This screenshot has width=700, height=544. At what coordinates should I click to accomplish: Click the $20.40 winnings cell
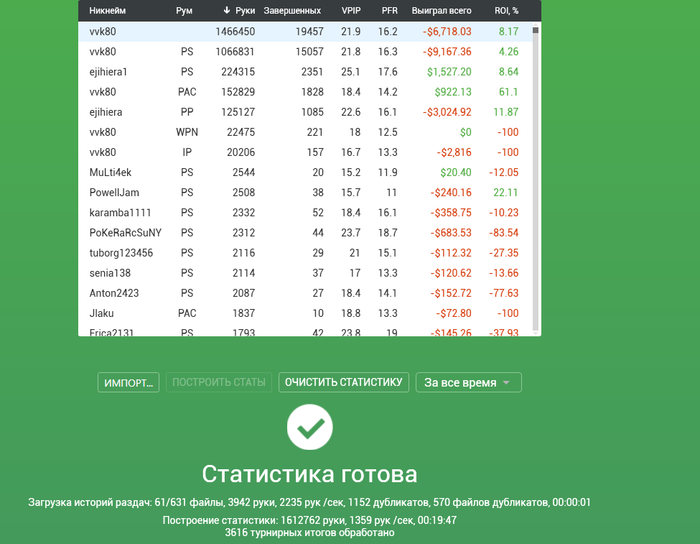(x=456, y=172)
